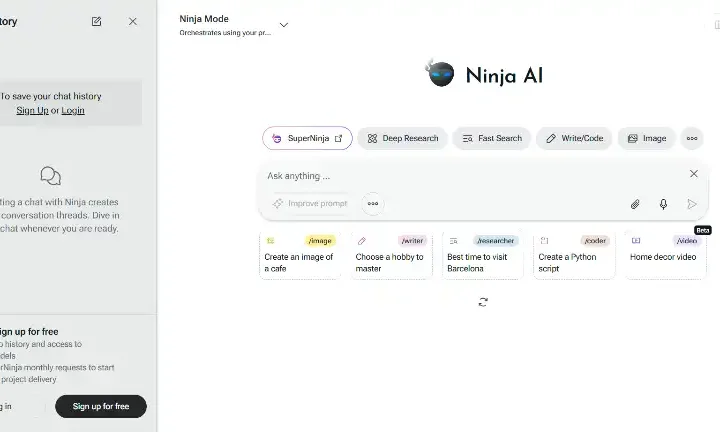Select the Image mode
720x432 pixels.
point(647,138)
